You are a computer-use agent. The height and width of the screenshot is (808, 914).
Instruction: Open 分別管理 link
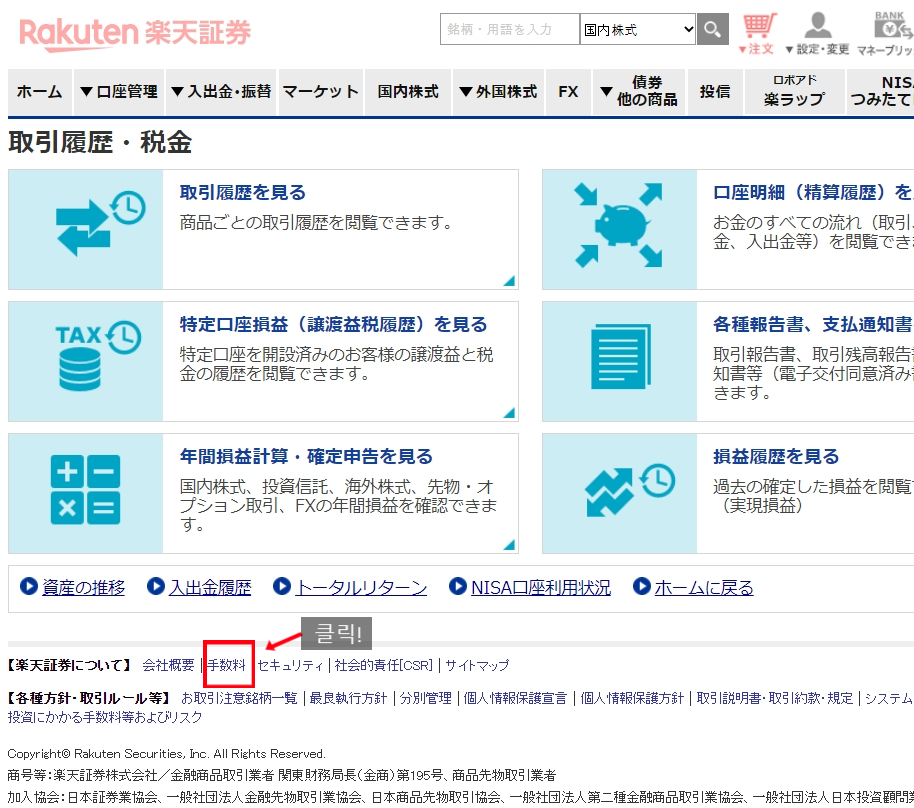[x=426, y=698]
